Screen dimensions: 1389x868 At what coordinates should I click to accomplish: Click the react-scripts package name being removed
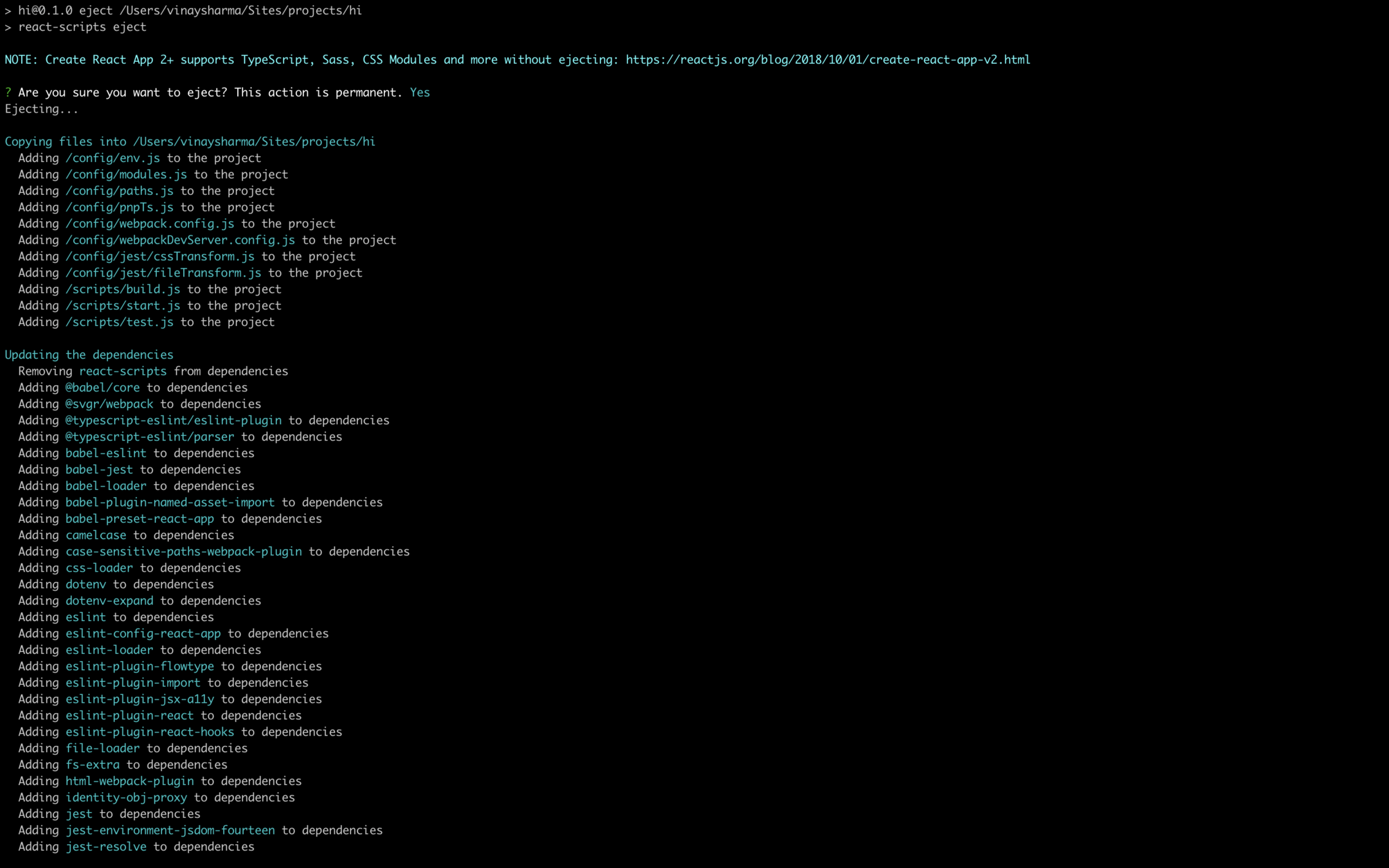coord(122,371)
